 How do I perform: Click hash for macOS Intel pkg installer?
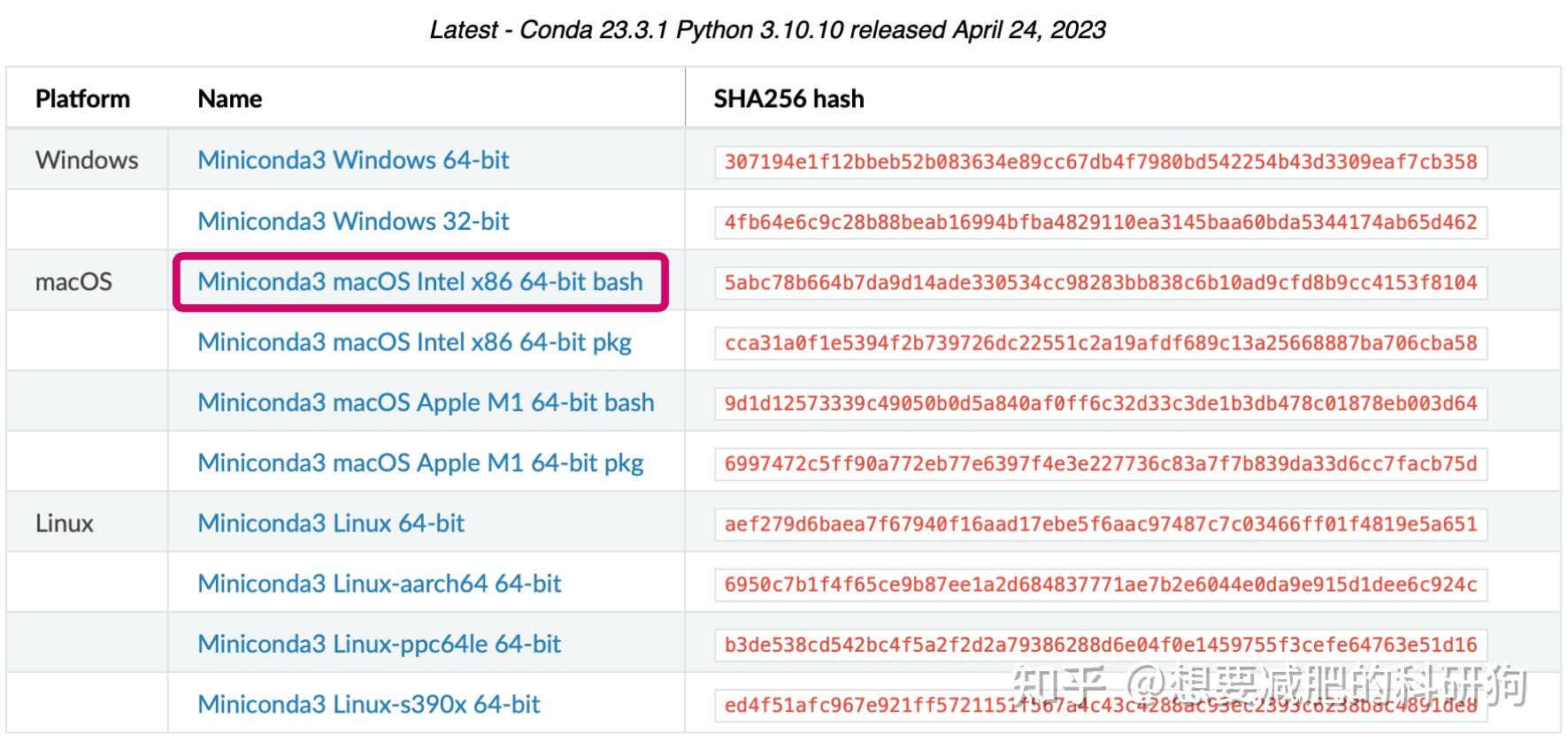(x=1100, y=343)
